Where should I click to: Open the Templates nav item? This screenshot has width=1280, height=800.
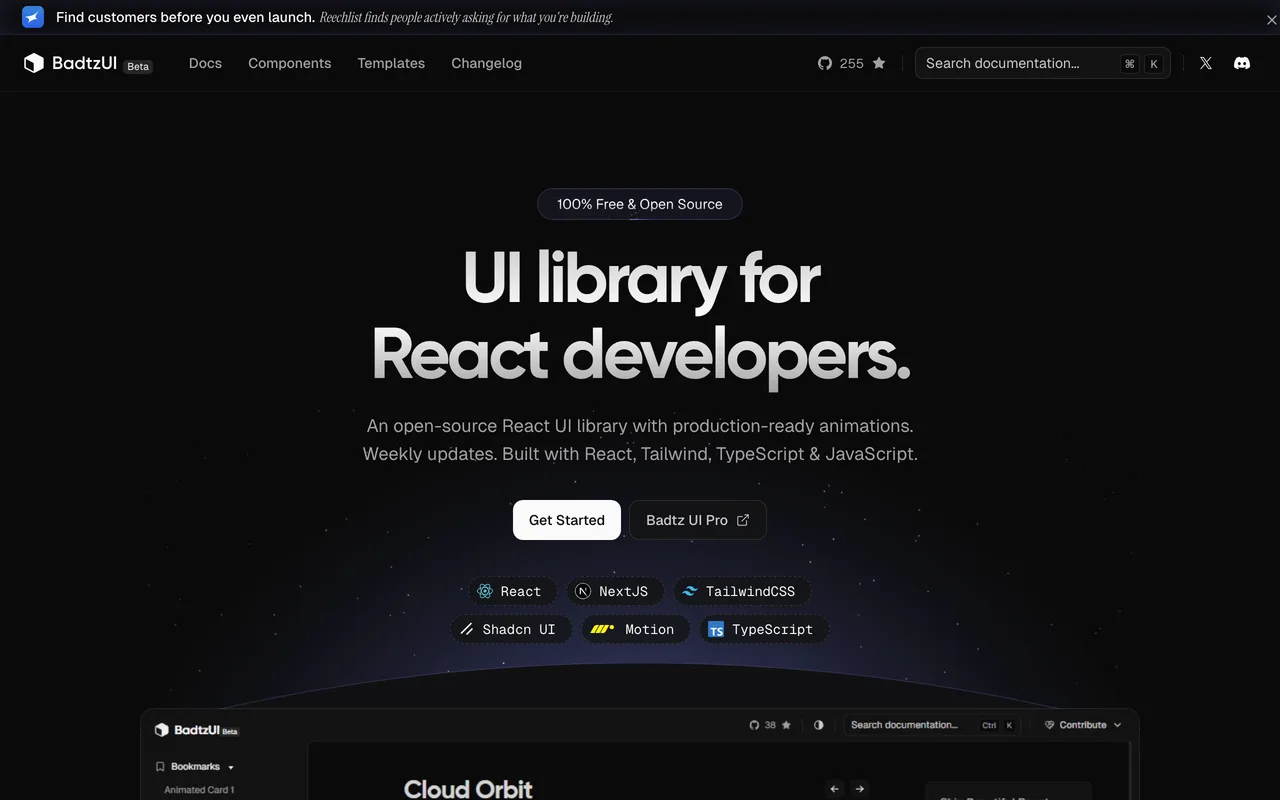point(391,63)
